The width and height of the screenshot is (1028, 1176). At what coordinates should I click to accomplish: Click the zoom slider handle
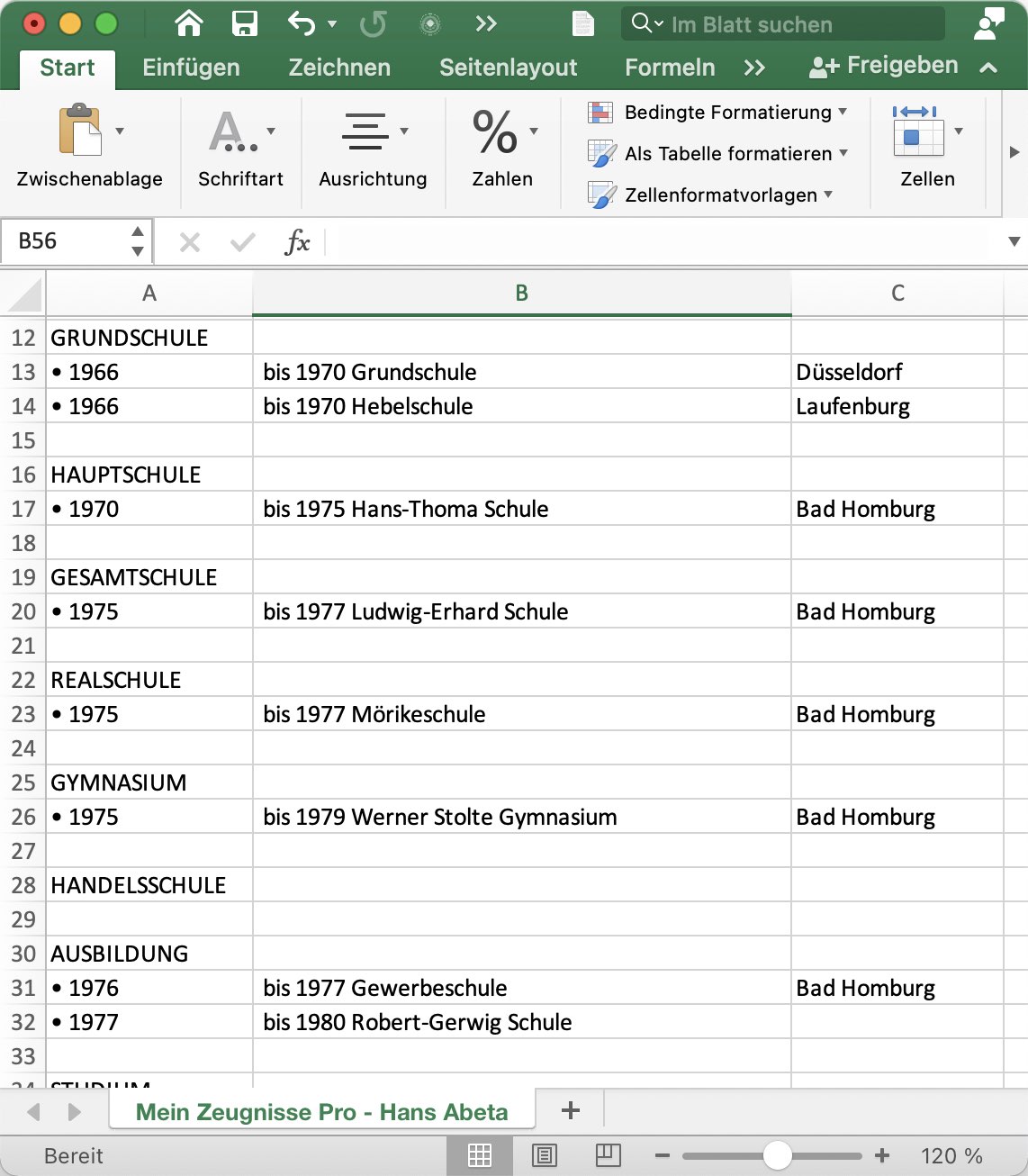[x=777, y=1155]
